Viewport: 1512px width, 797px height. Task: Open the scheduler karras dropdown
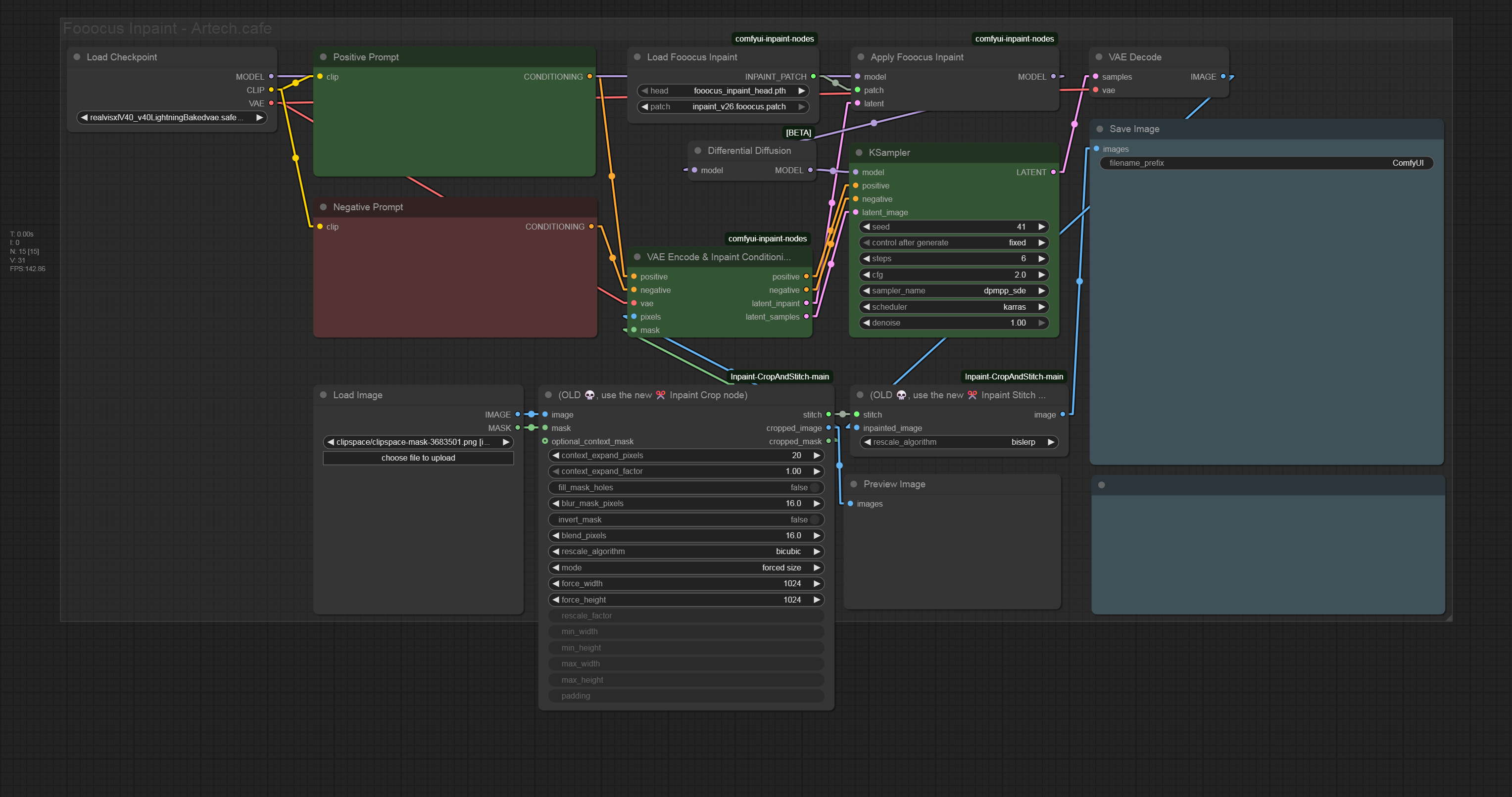tap(954, 307)
